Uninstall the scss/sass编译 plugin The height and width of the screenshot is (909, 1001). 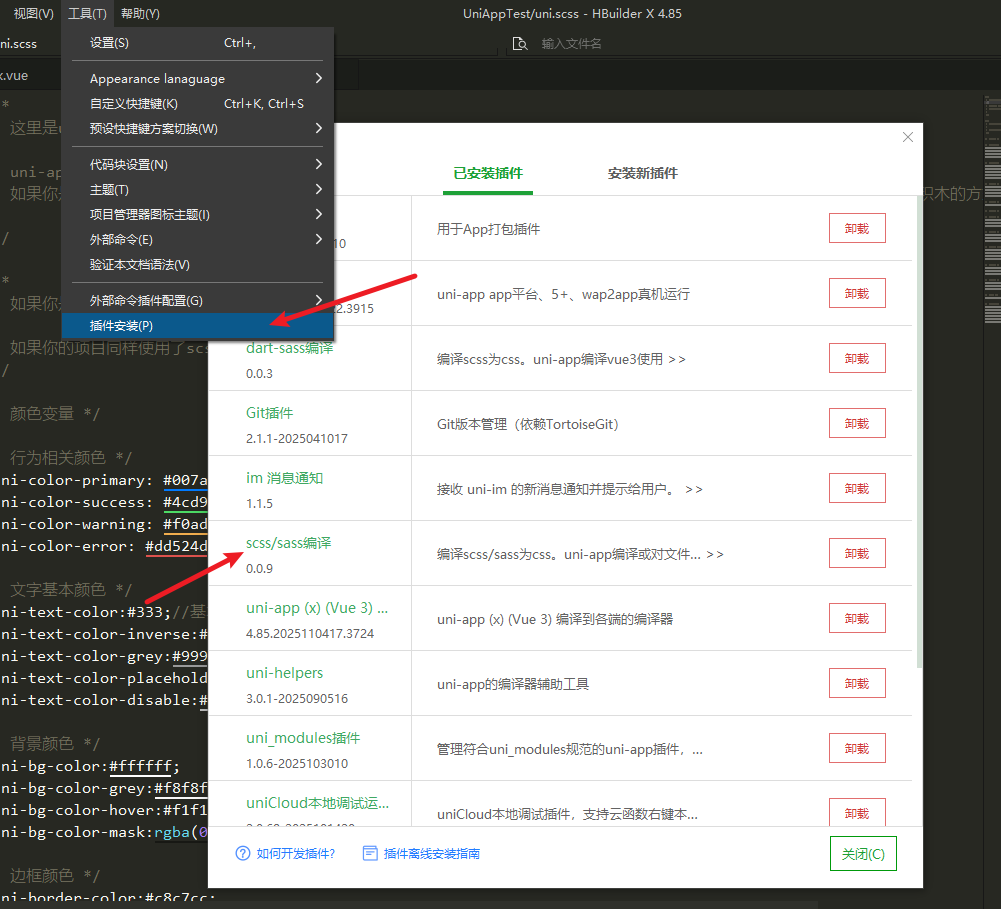click(857, 553)
